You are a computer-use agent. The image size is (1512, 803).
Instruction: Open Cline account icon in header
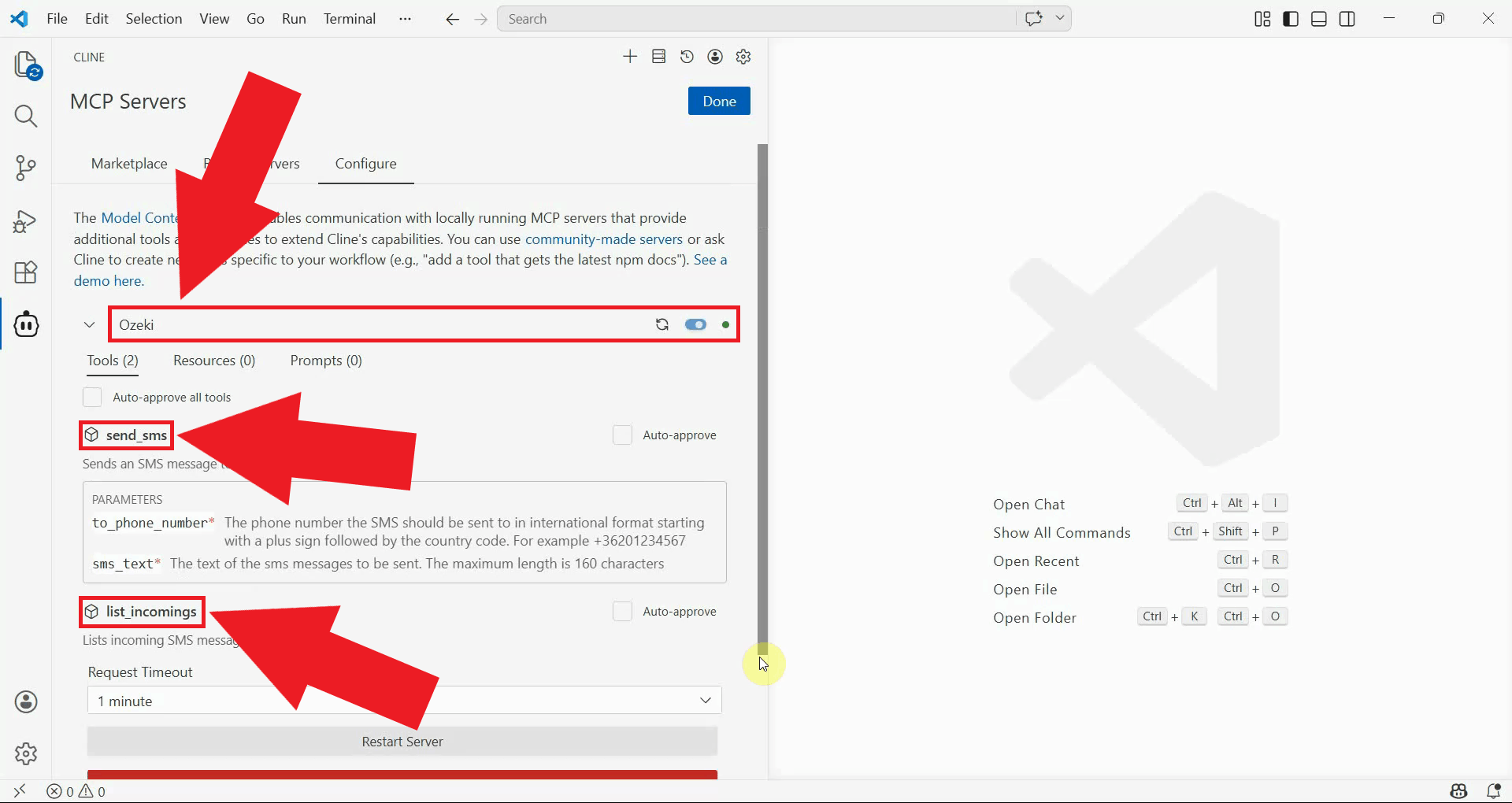point(715,57)
